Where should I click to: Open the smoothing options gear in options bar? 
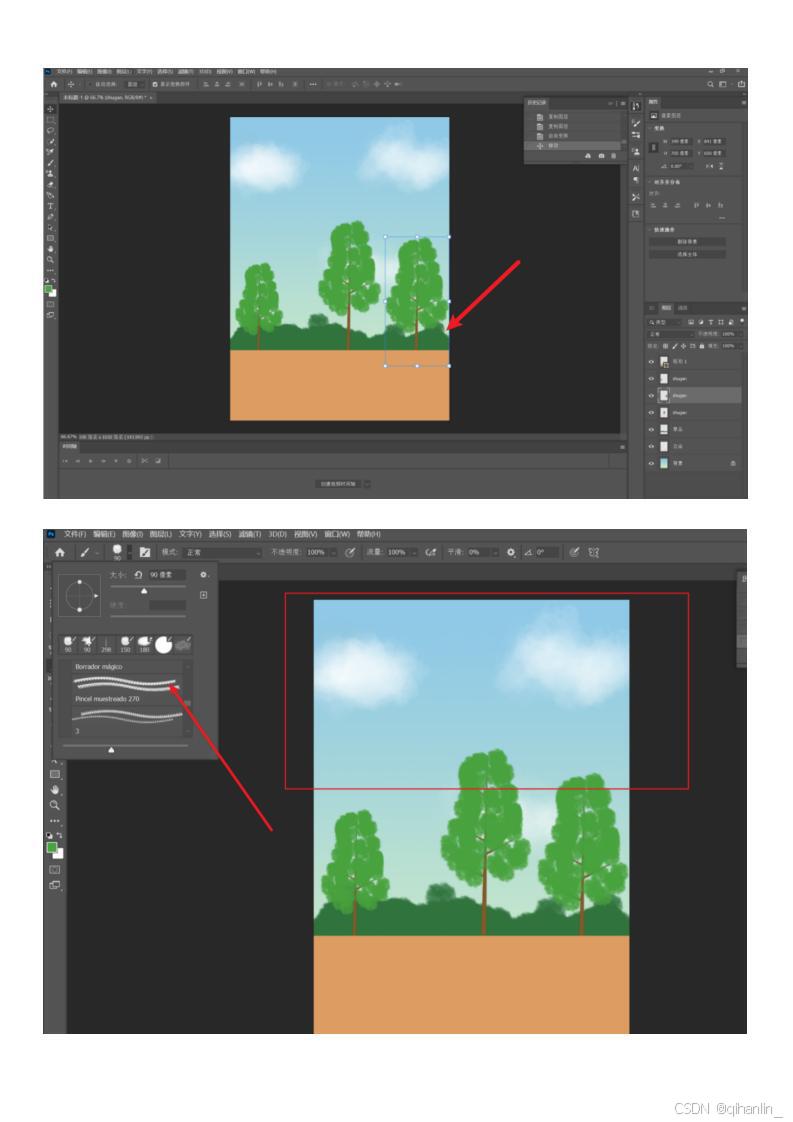511,552
